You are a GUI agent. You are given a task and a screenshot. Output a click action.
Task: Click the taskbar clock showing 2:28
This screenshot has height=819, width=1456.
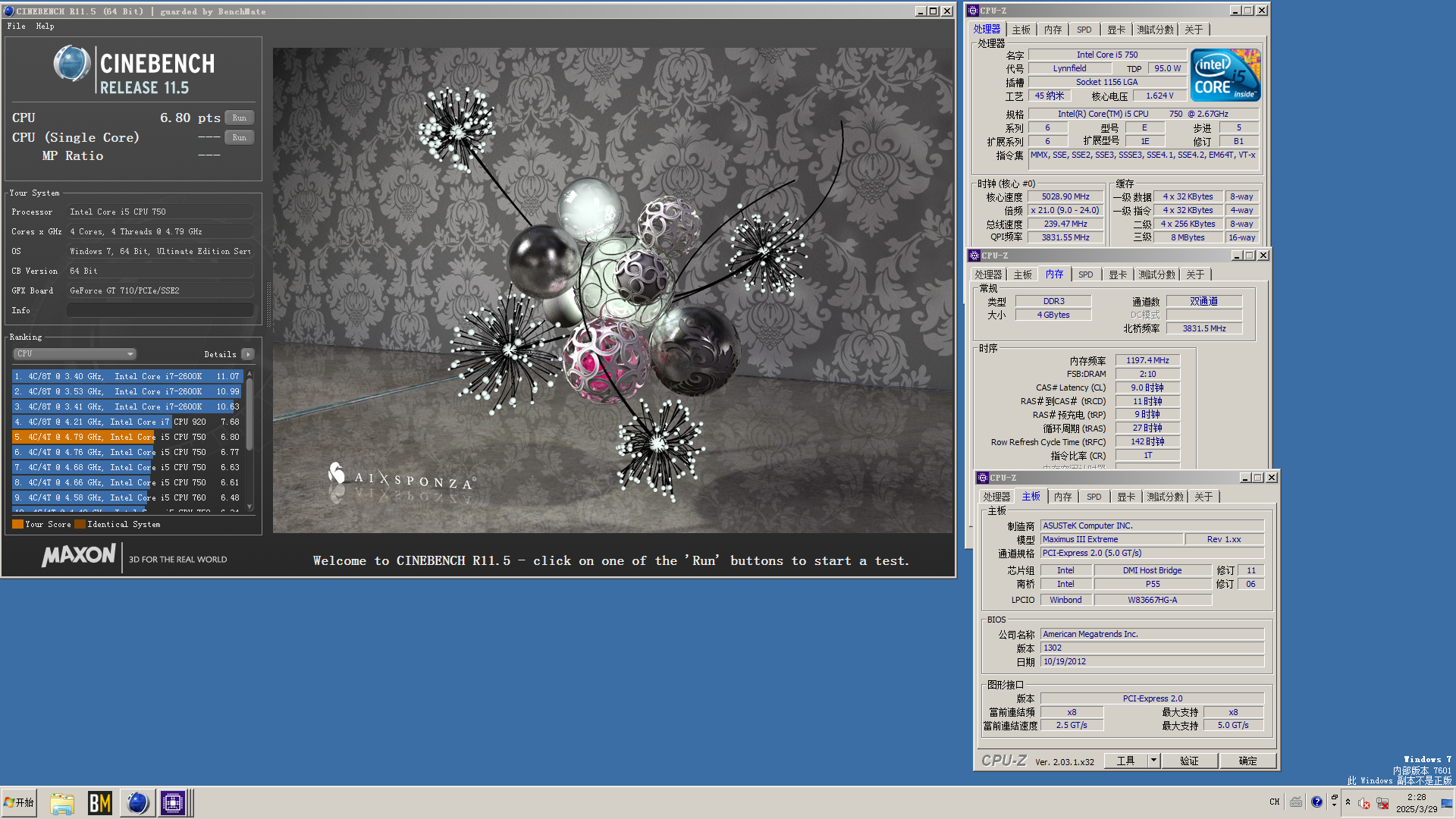pos(1416,803)
